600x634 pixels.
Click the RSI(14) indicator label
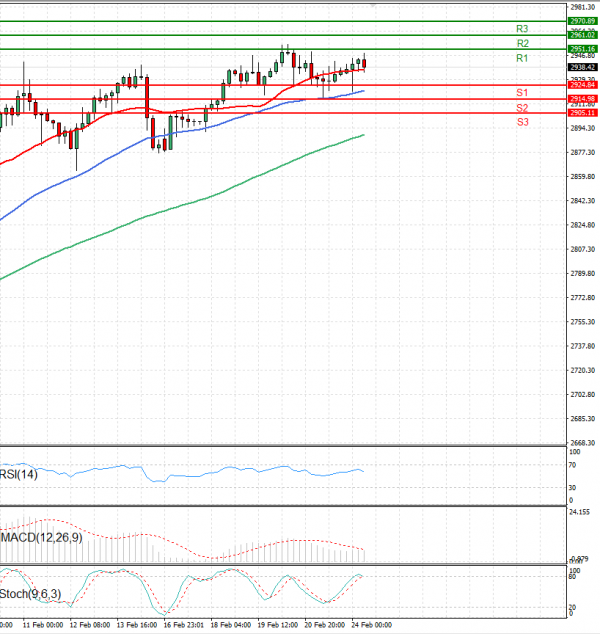pos(19,474)
